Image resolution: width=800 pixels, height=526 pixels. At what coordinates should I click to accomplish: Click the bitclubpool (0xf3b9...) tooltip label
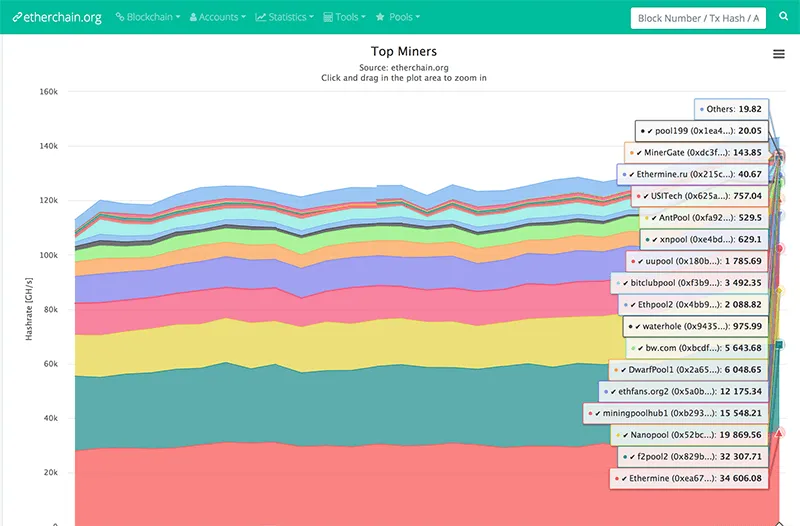click(690, 283)
